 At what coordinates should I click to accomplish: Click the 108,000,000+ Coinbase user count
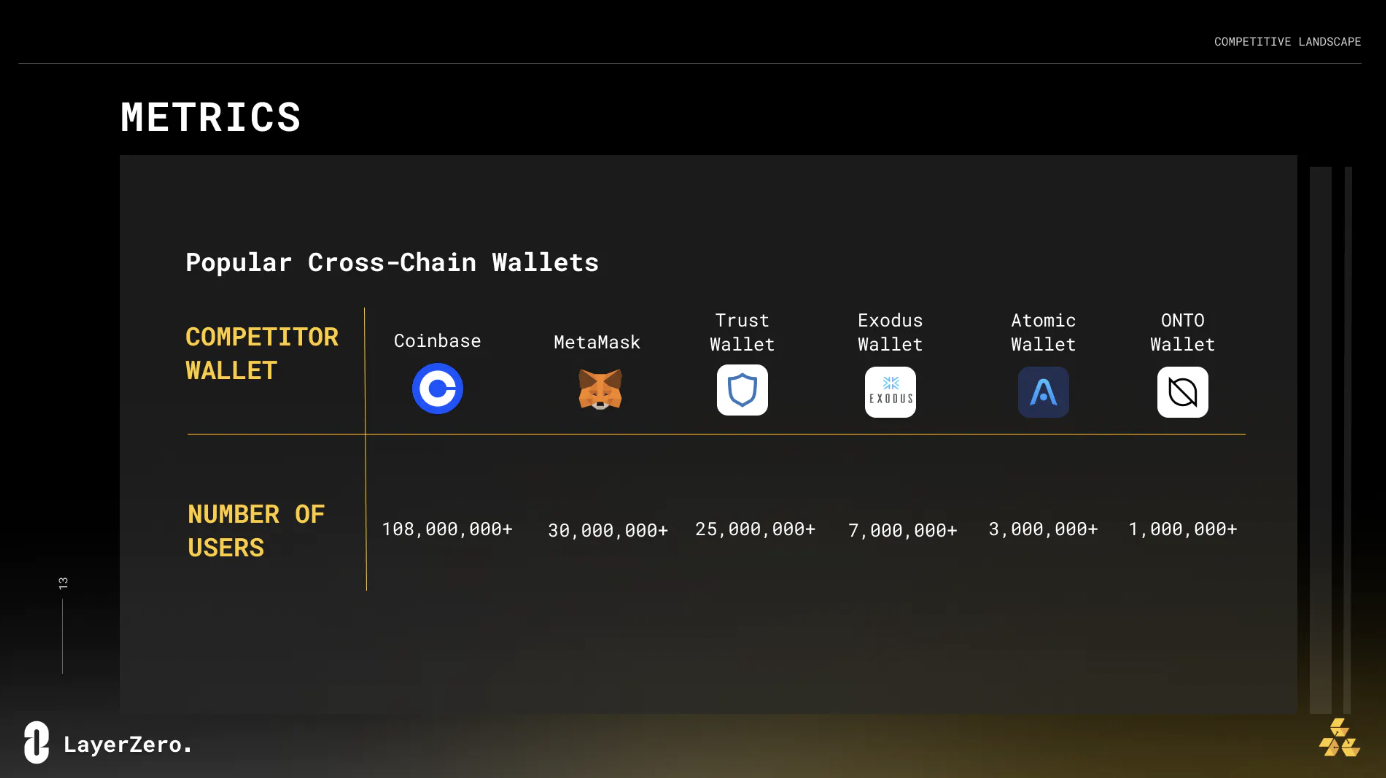pyautogui.click(x=447, y=529)
